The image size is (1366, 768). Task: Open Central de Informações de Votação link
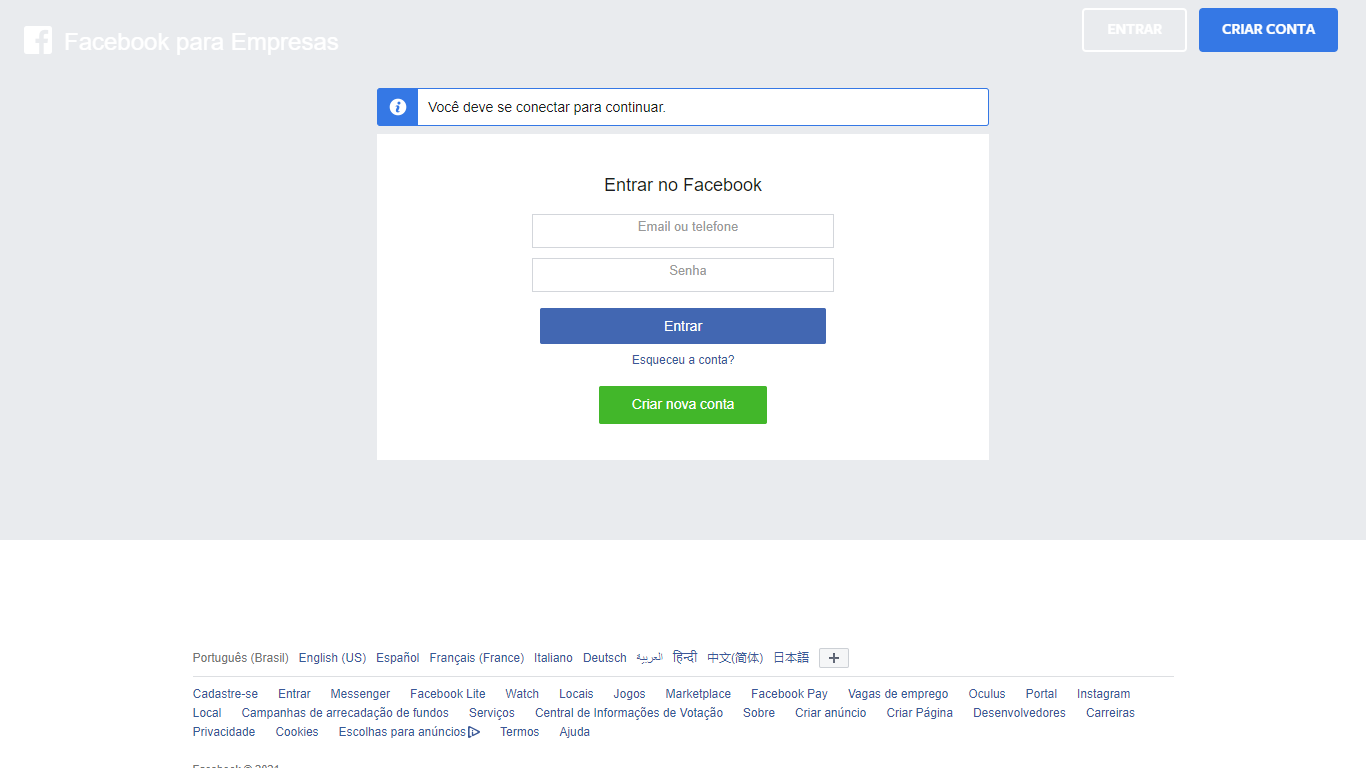[628, 713]
